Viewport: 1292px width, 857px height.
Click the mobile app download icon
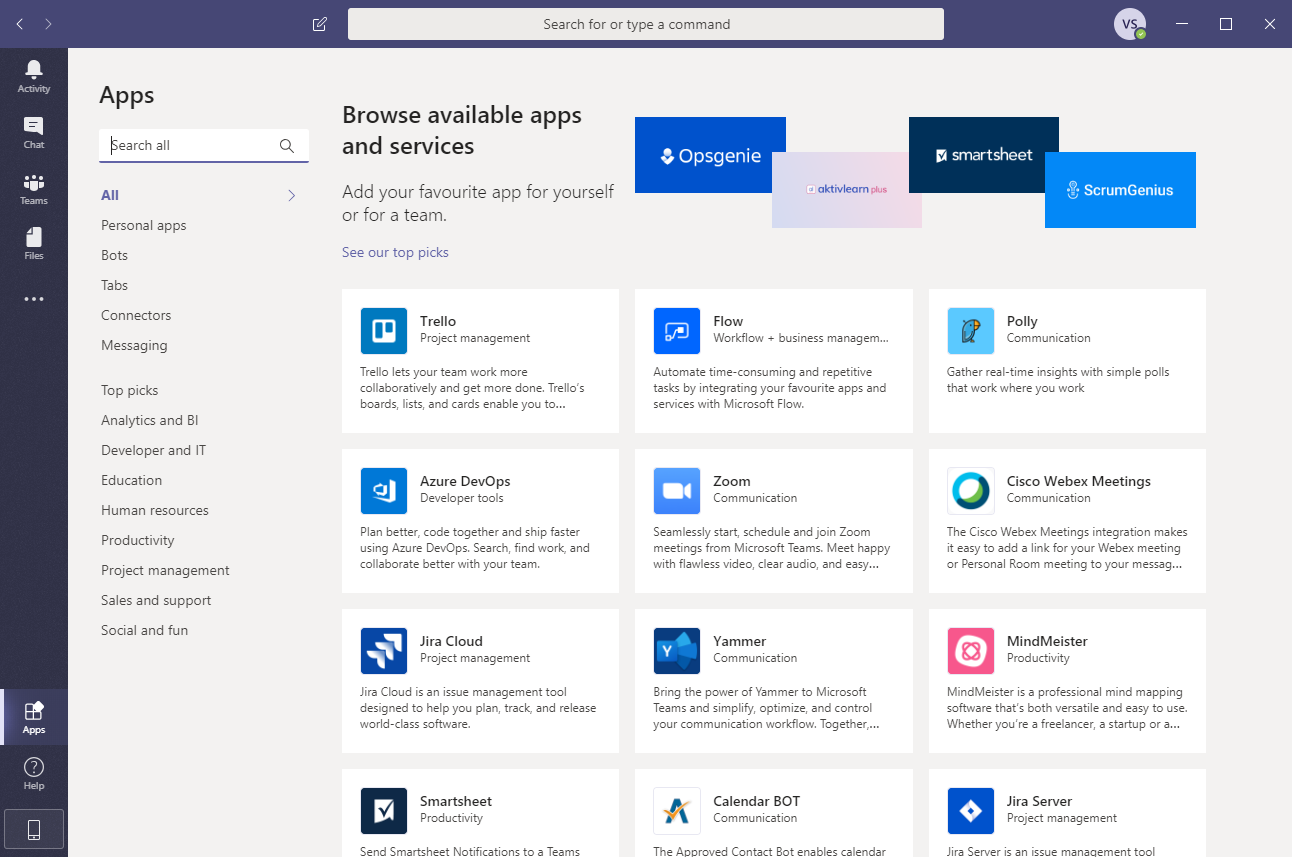pos(34,829)
